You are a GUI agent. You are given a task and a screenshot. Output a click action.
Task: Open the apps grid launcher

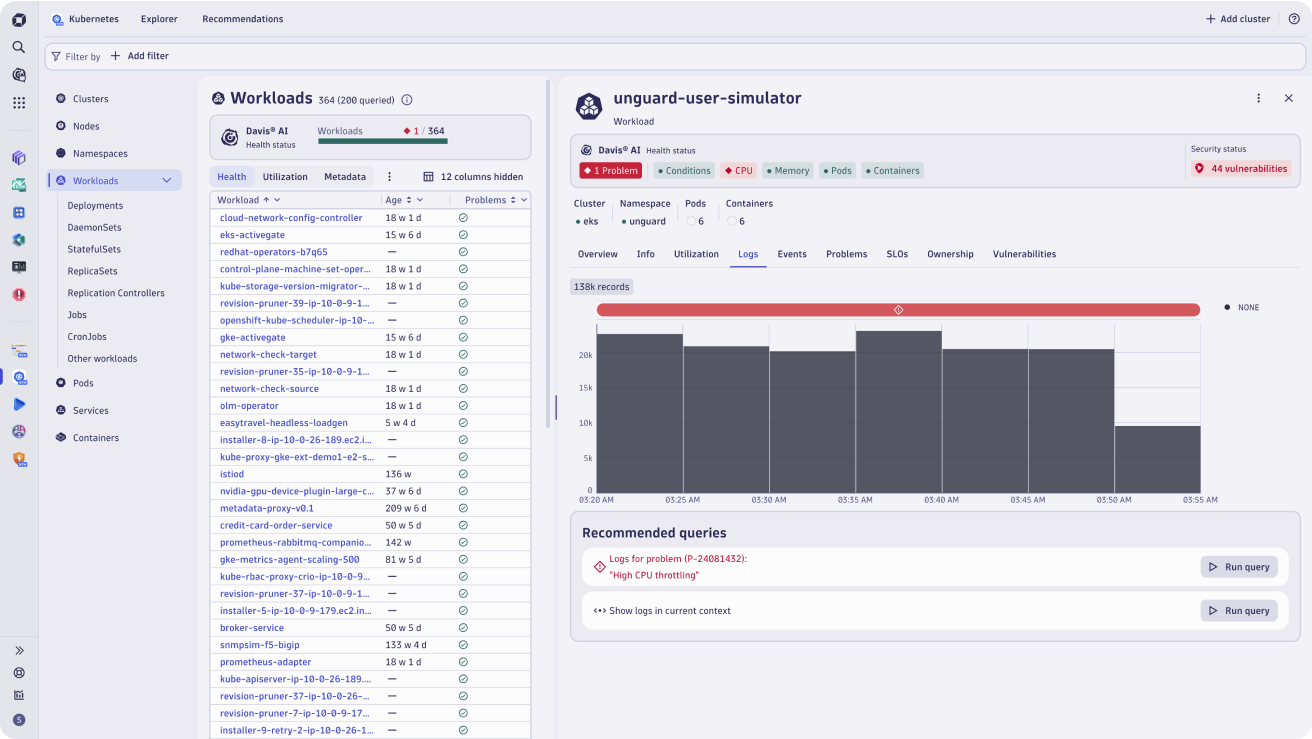coord(19,102)
